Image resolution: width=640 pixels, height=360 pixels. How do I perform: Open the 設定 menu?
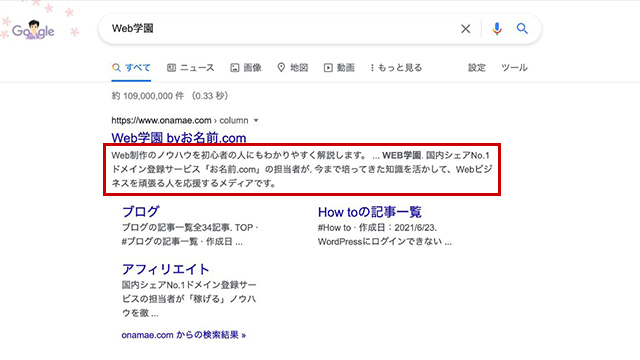coord(477,68)
